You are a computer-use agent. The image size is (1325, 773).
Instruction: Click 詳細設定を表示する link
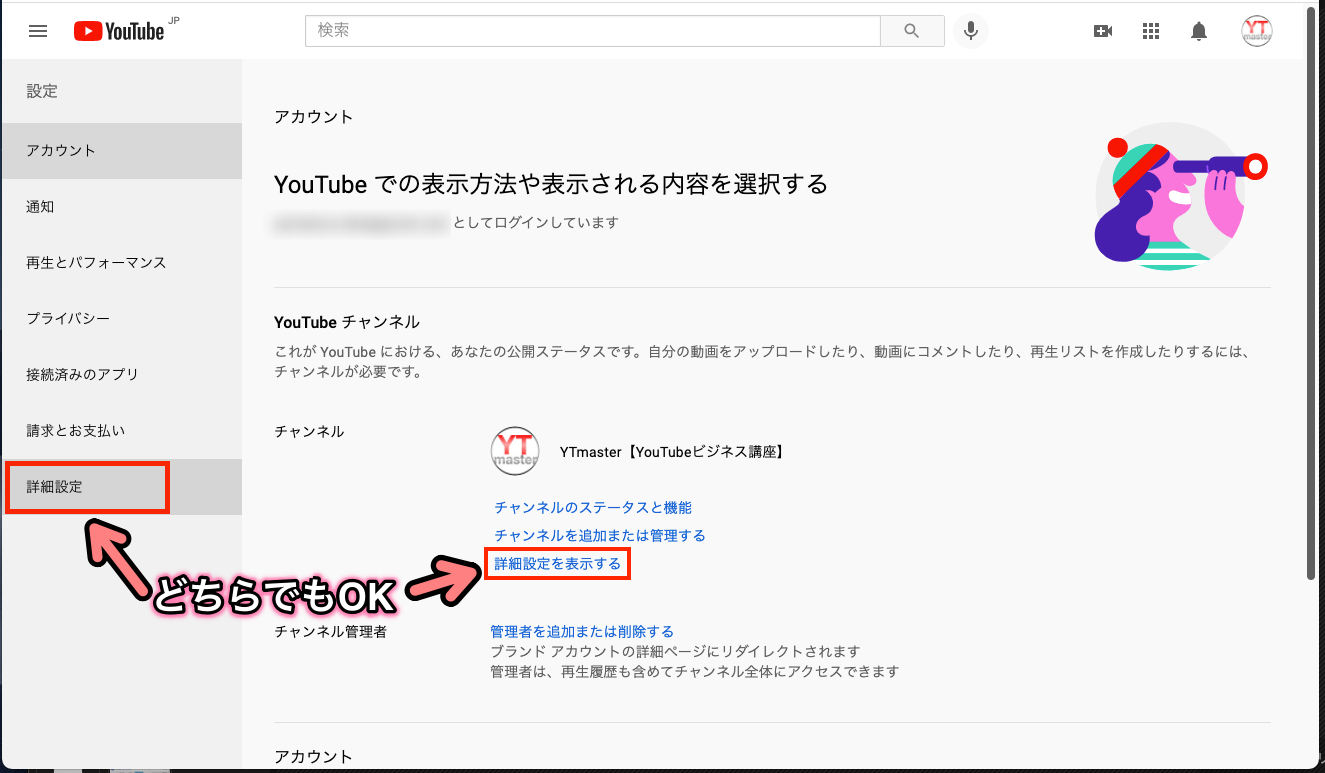coord(558,564)
